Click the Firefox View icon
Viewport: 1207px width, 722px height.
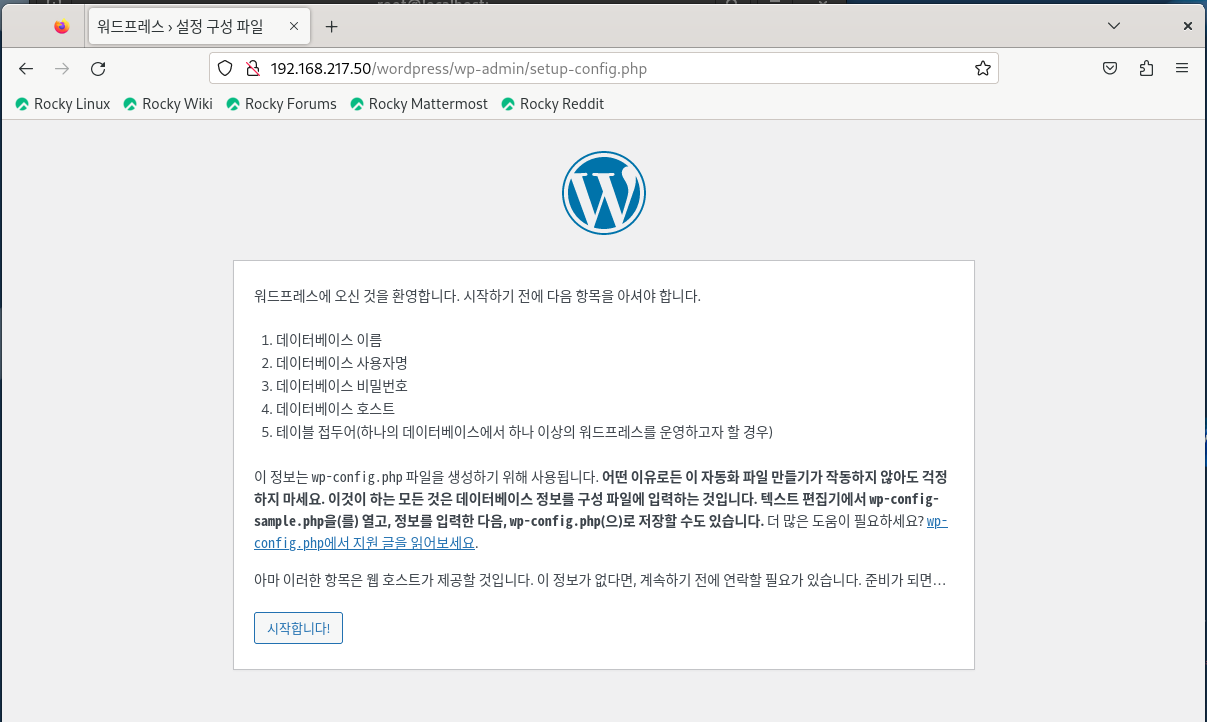tap(62, 27)
